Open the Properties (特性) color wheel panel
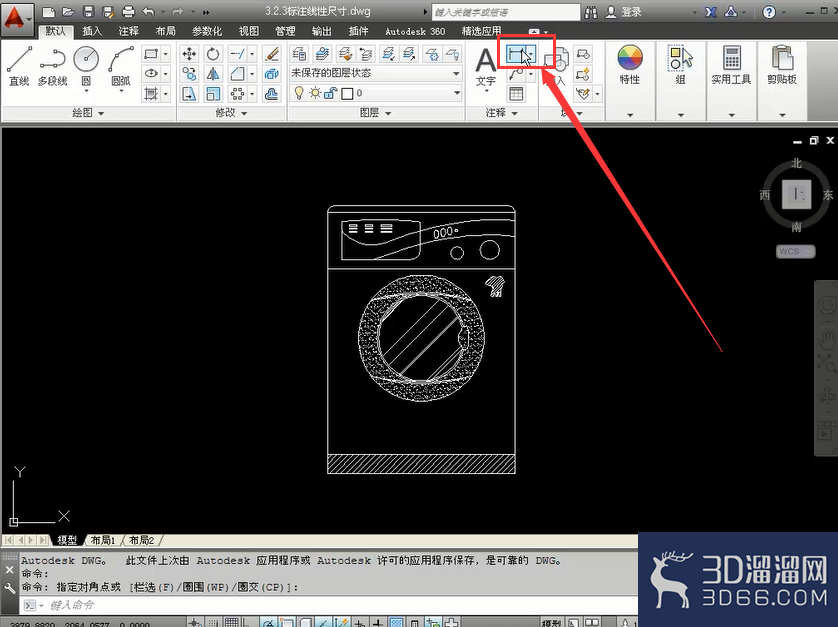838x627 pixels. click(630, 64)
